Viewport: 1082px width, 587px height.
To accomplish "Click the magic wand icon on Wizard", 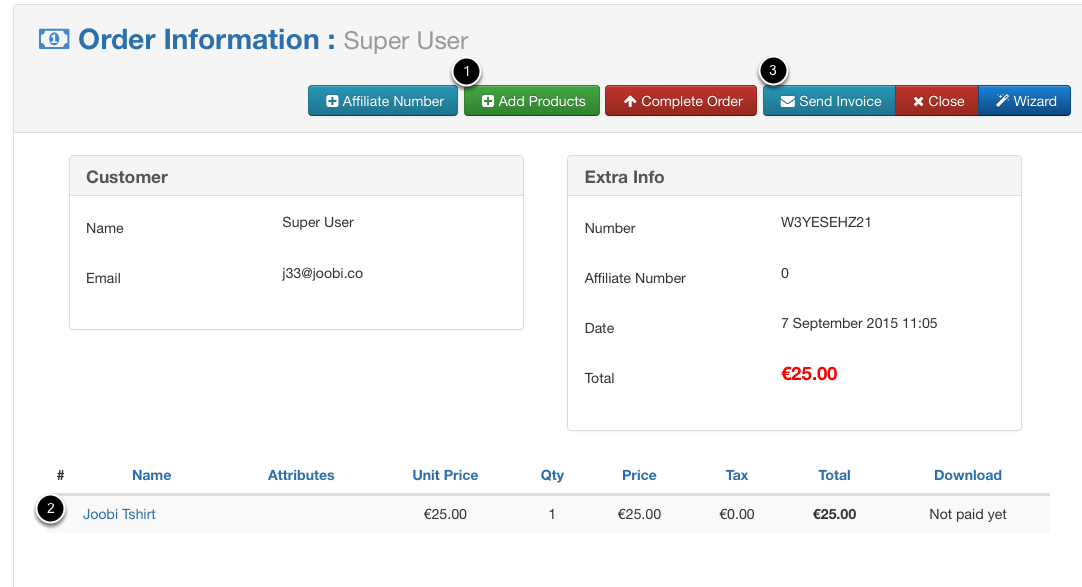I will pos(1003,101).
